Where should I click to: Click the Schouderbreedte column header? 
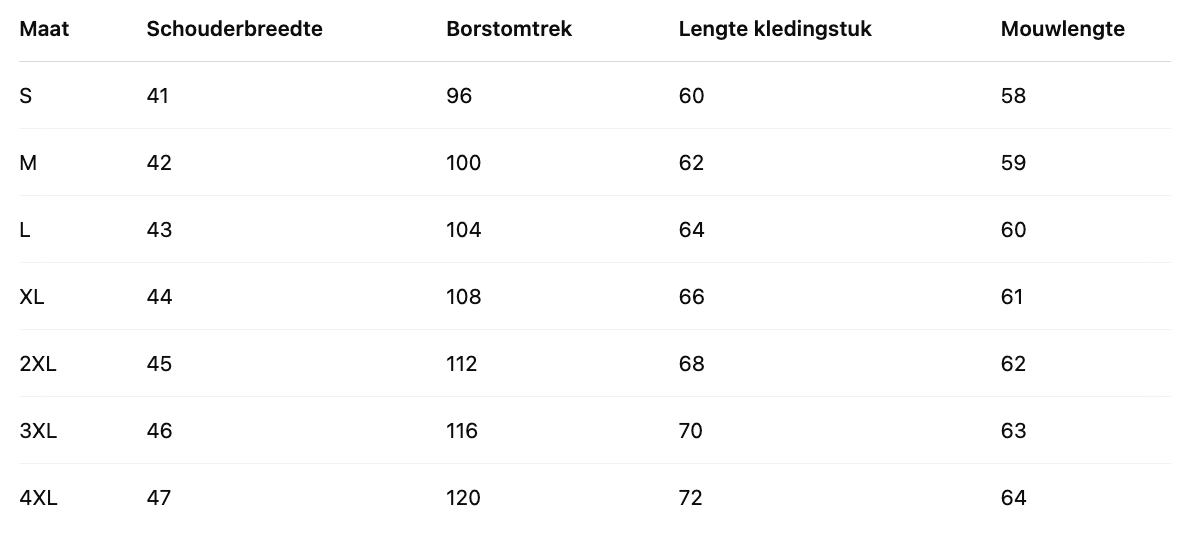[234, 29]
